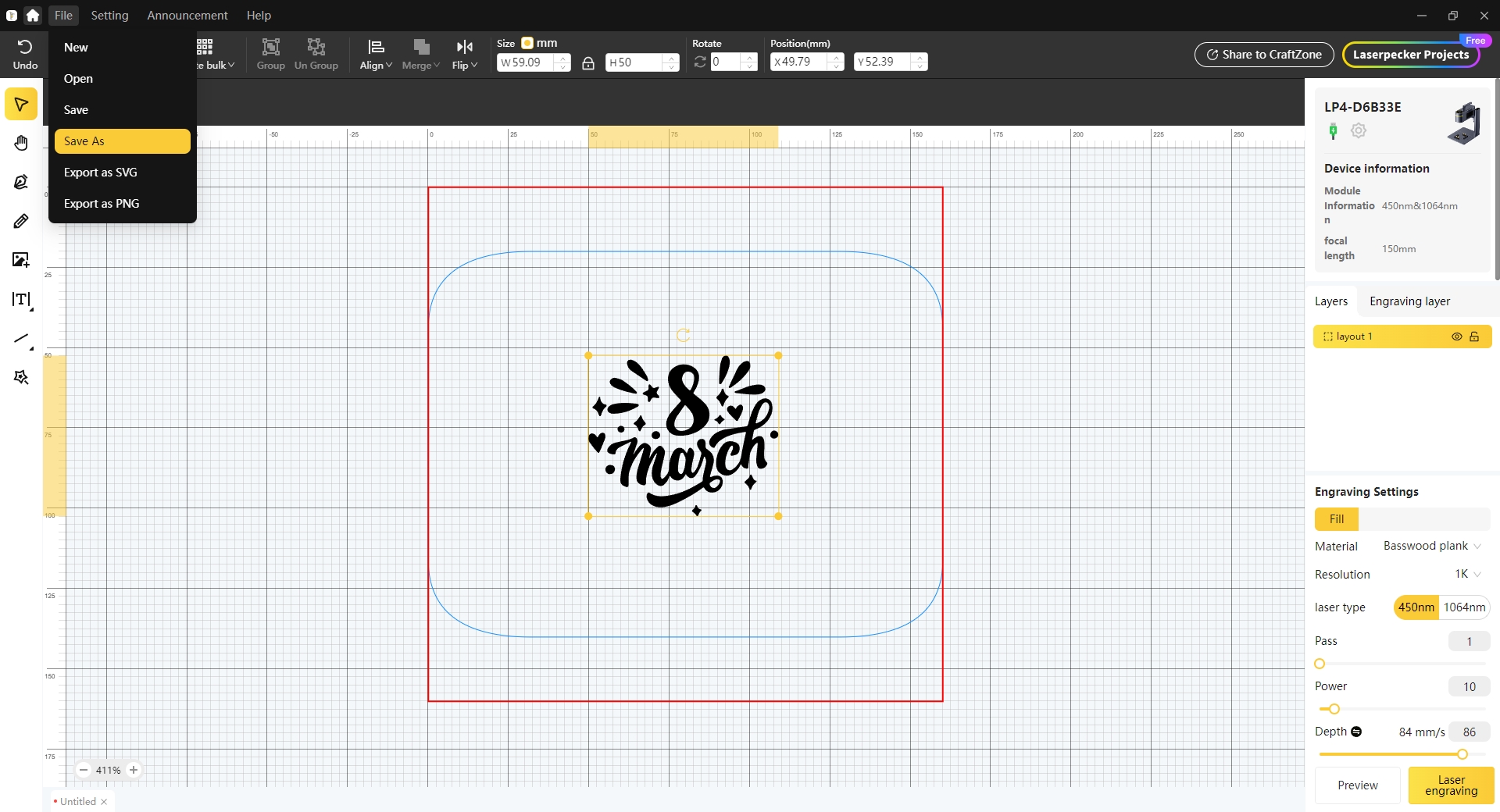The width and height of the screenshot is (1500, 812).
Task: Select the Text tool
Action: [x=21, y=299]
